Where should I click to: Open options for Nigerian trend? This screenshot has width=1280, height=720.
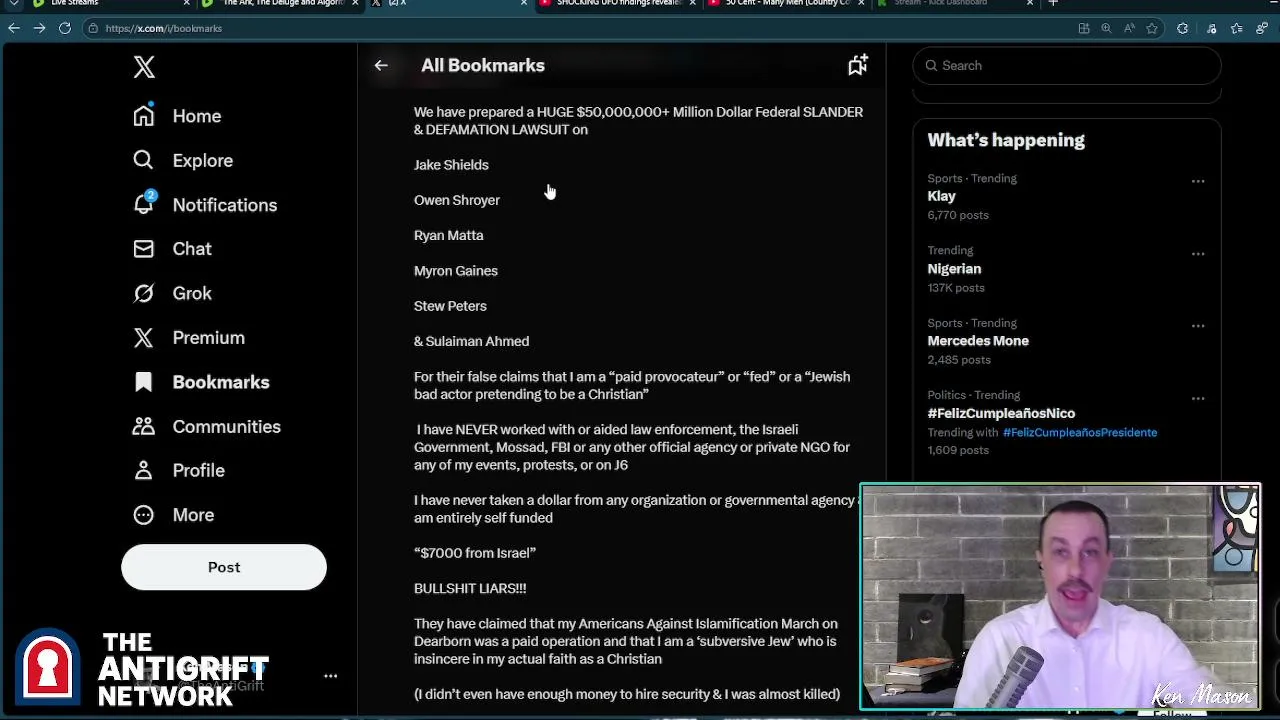click(1198, 254)
